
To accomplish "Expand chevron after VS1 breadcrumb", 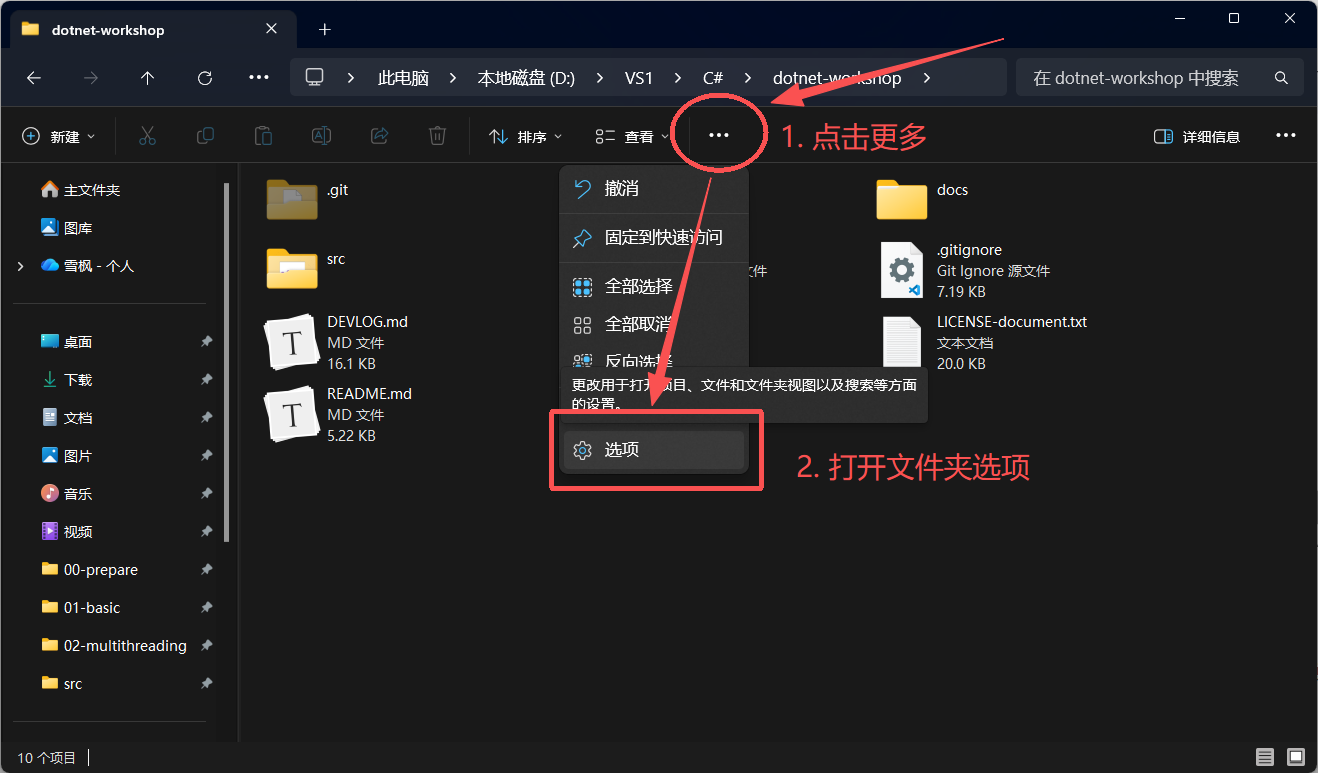I will 677,78.
